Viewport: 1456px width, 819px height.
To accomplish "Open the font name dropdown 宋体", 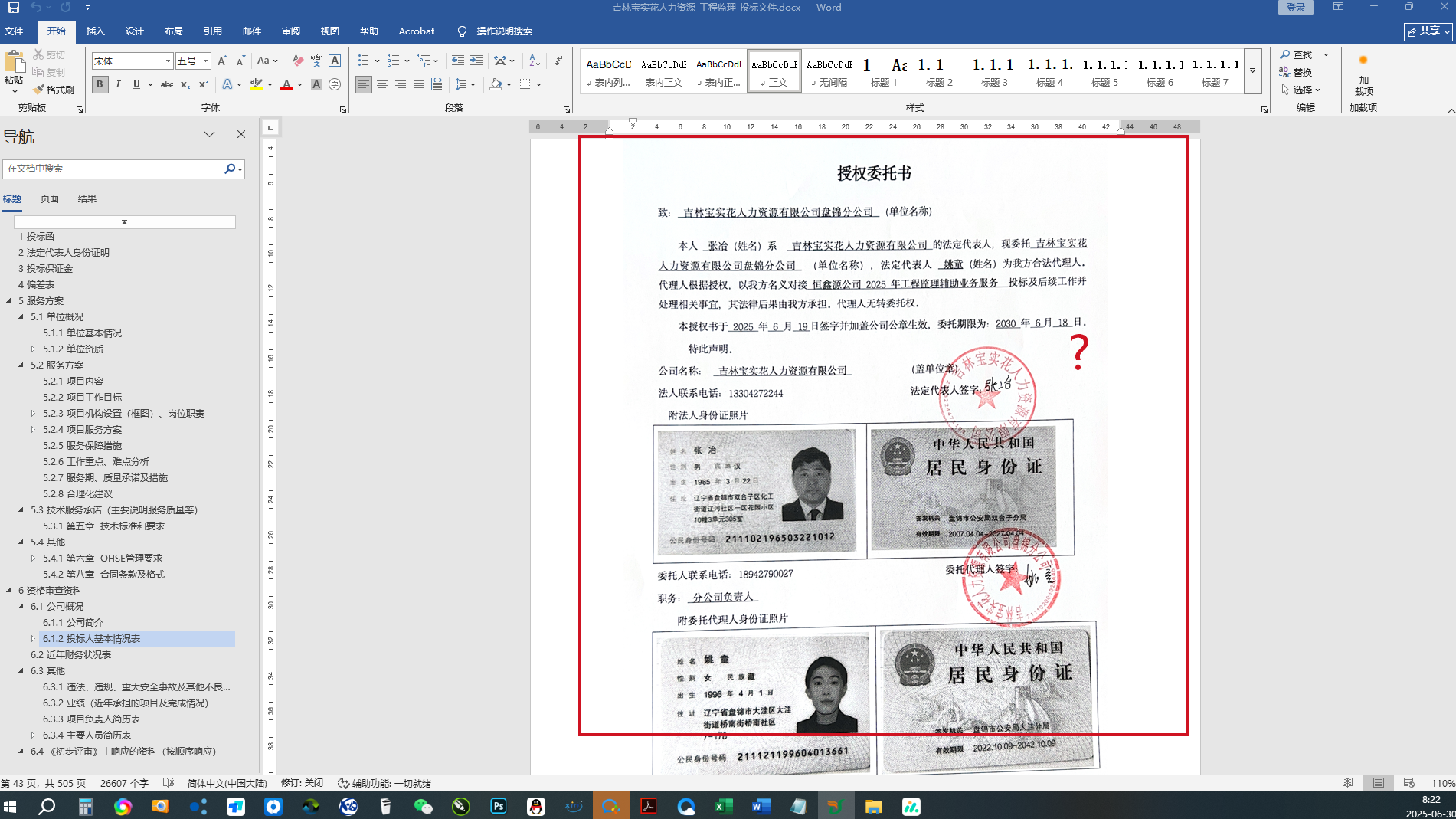I will [167, 61].
